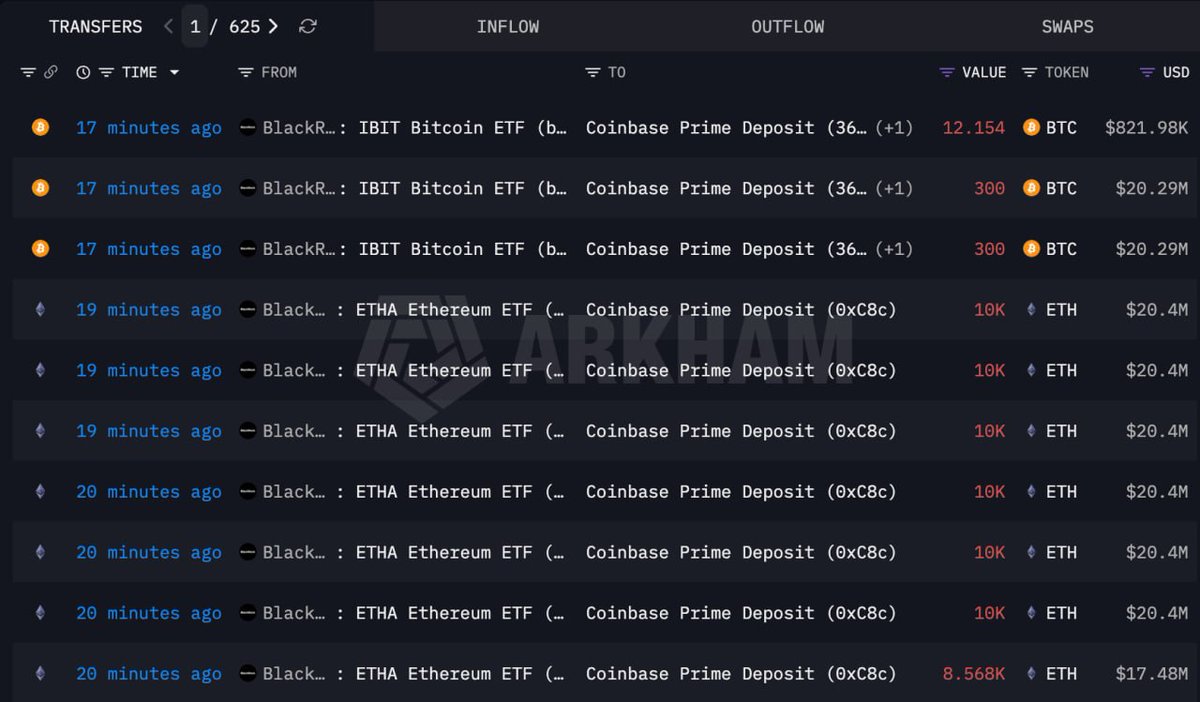The height and width of the screenshot is (702, 1200).
Task: Click the page number input field
Action: coord(195,27)
